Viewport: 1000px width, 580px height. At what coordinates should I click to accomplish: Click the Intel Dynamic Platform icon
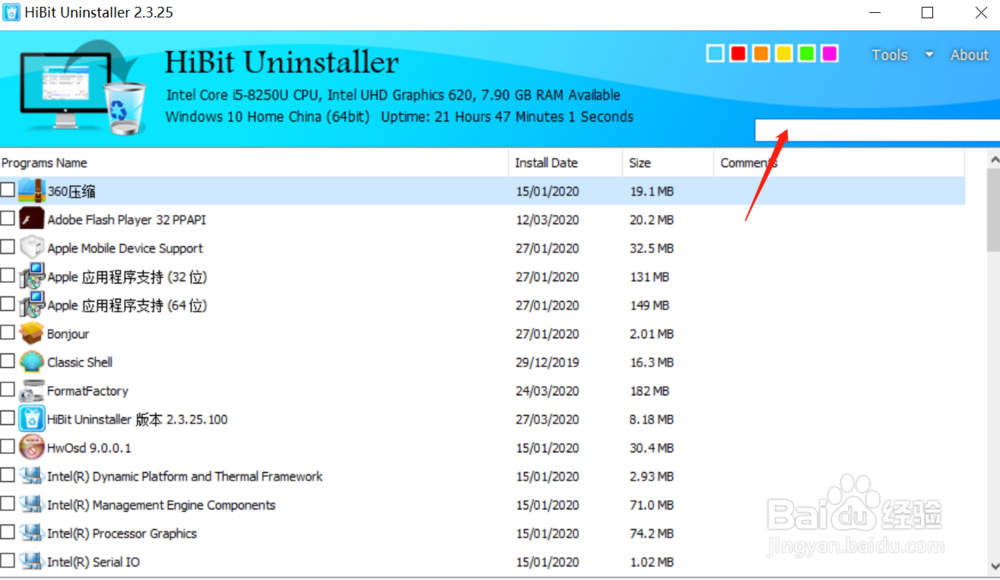pos(31,476)
